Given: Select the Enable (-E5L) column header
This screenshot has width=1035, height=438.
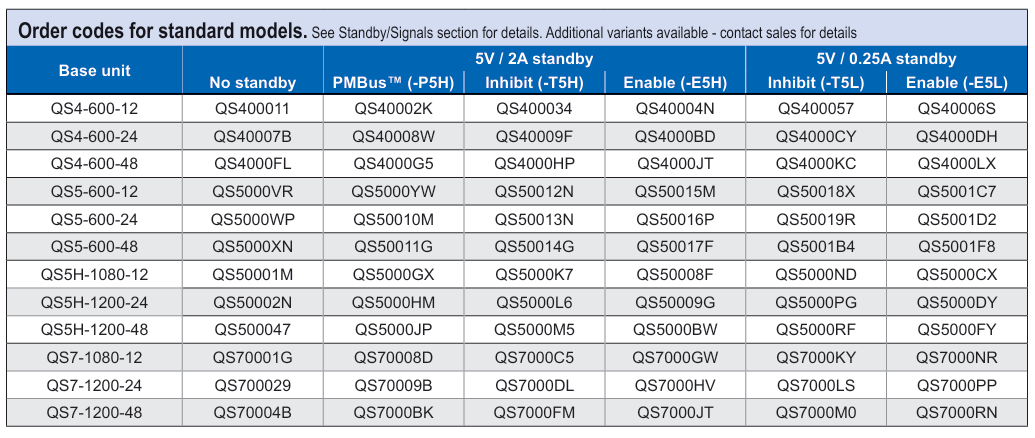Looking at the screenshot, I should 956,82.
